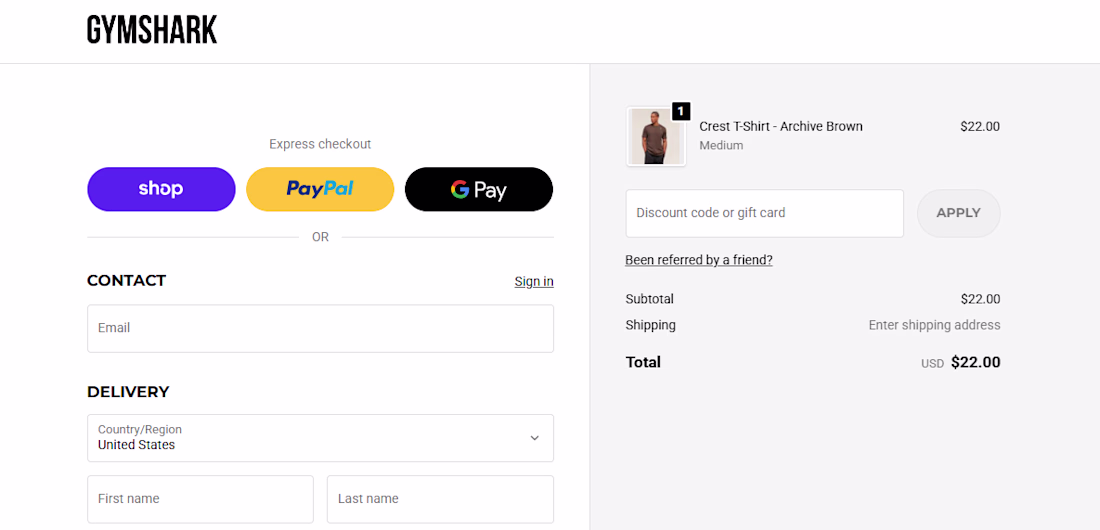Choose PayPal express checkout
1100x530 pixels.
click(320, 189)
